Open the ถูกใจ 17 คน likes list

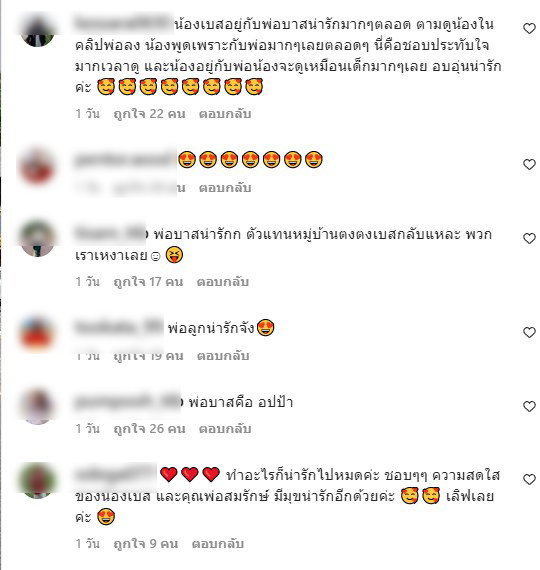click(148, 282)
